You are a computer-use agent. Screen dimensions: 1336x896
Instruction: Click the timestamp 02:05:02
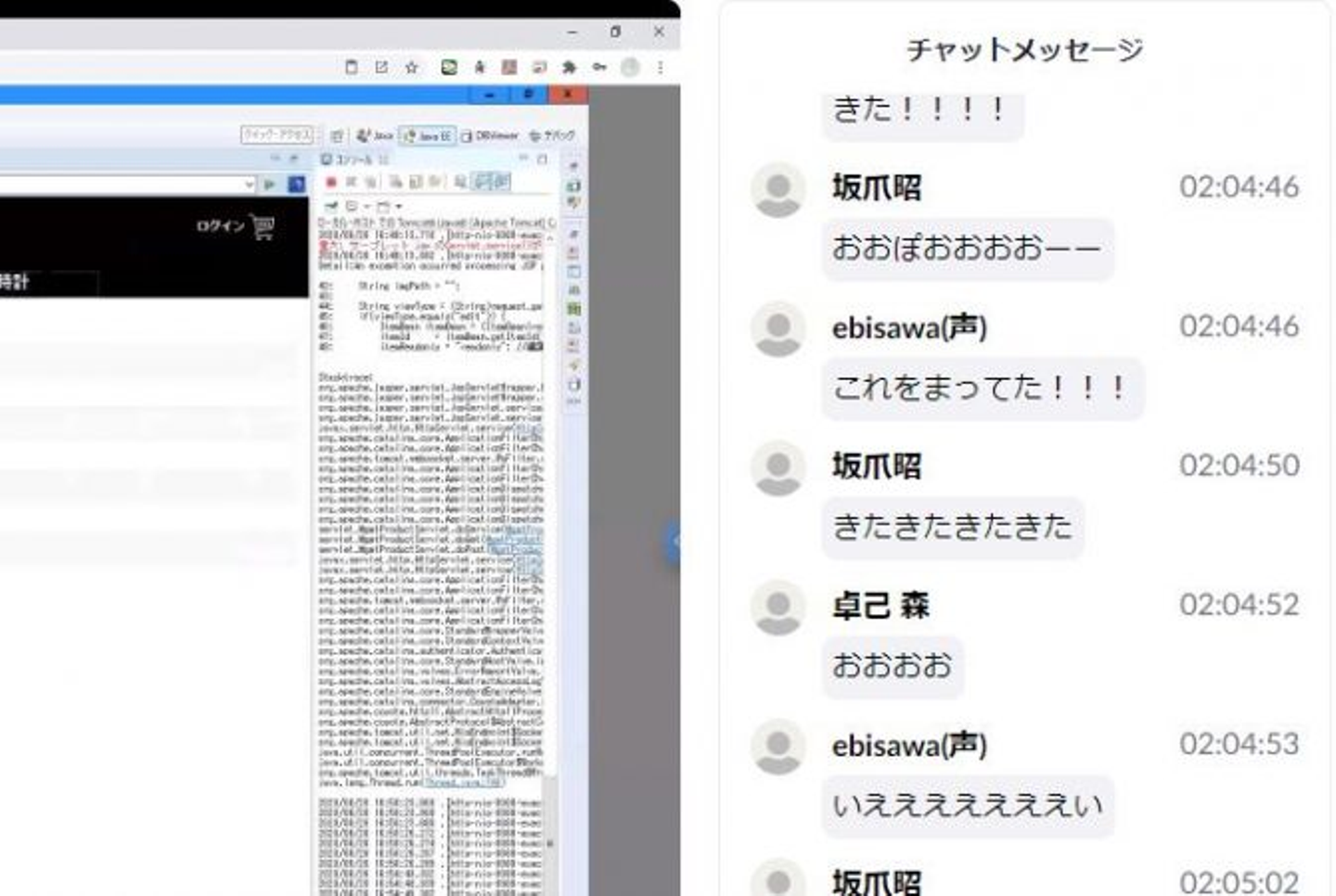(x=1240, y=881)
